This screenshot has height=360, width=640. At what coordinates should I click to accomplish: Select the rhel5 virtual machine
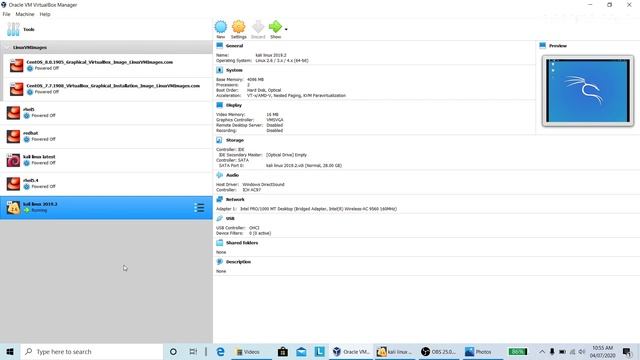tap(106, 113)
